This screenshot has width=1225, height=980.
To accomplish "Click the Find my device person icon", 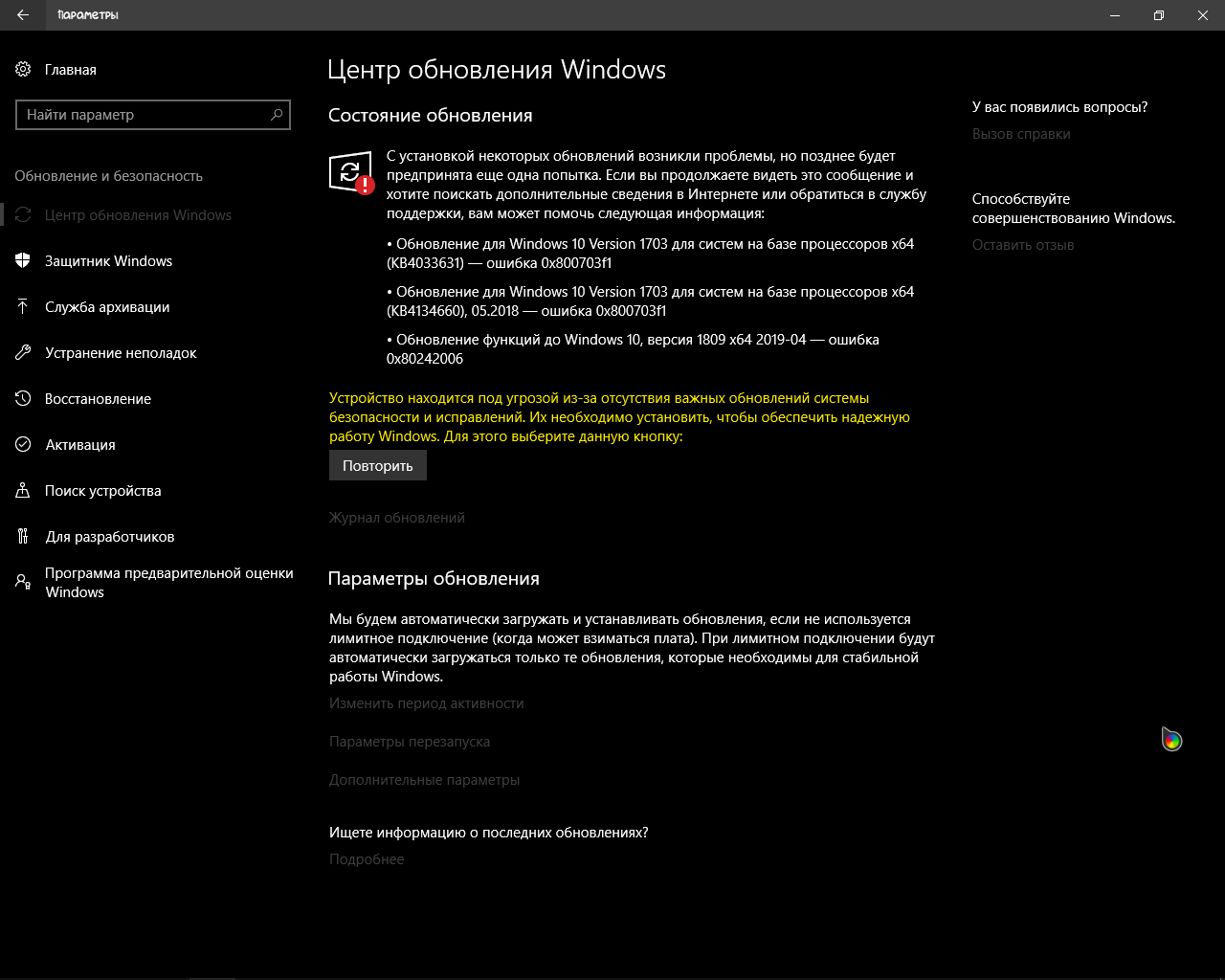I will point(23,491).
